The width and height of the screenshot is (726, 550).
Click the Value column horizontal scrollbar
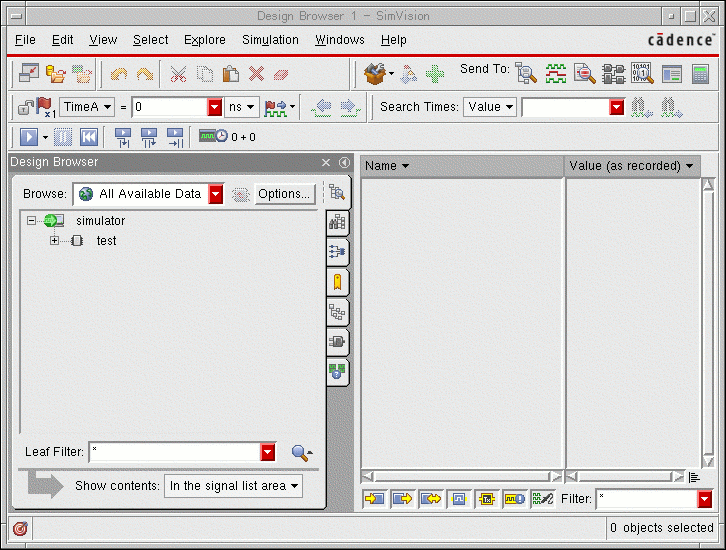click(x=625, y=476)
